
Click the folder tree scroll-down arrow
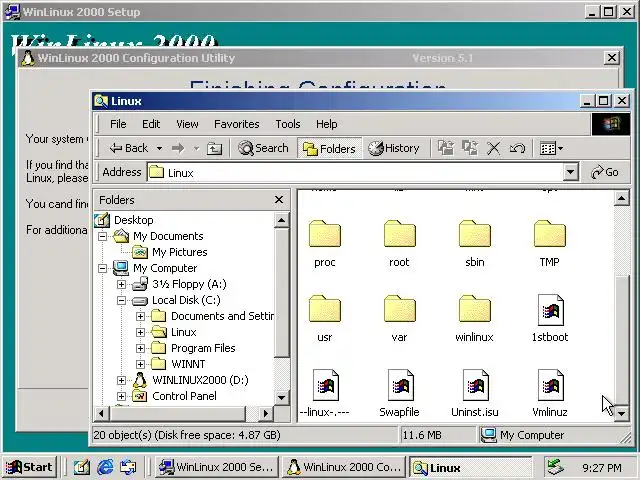(281, 397)
